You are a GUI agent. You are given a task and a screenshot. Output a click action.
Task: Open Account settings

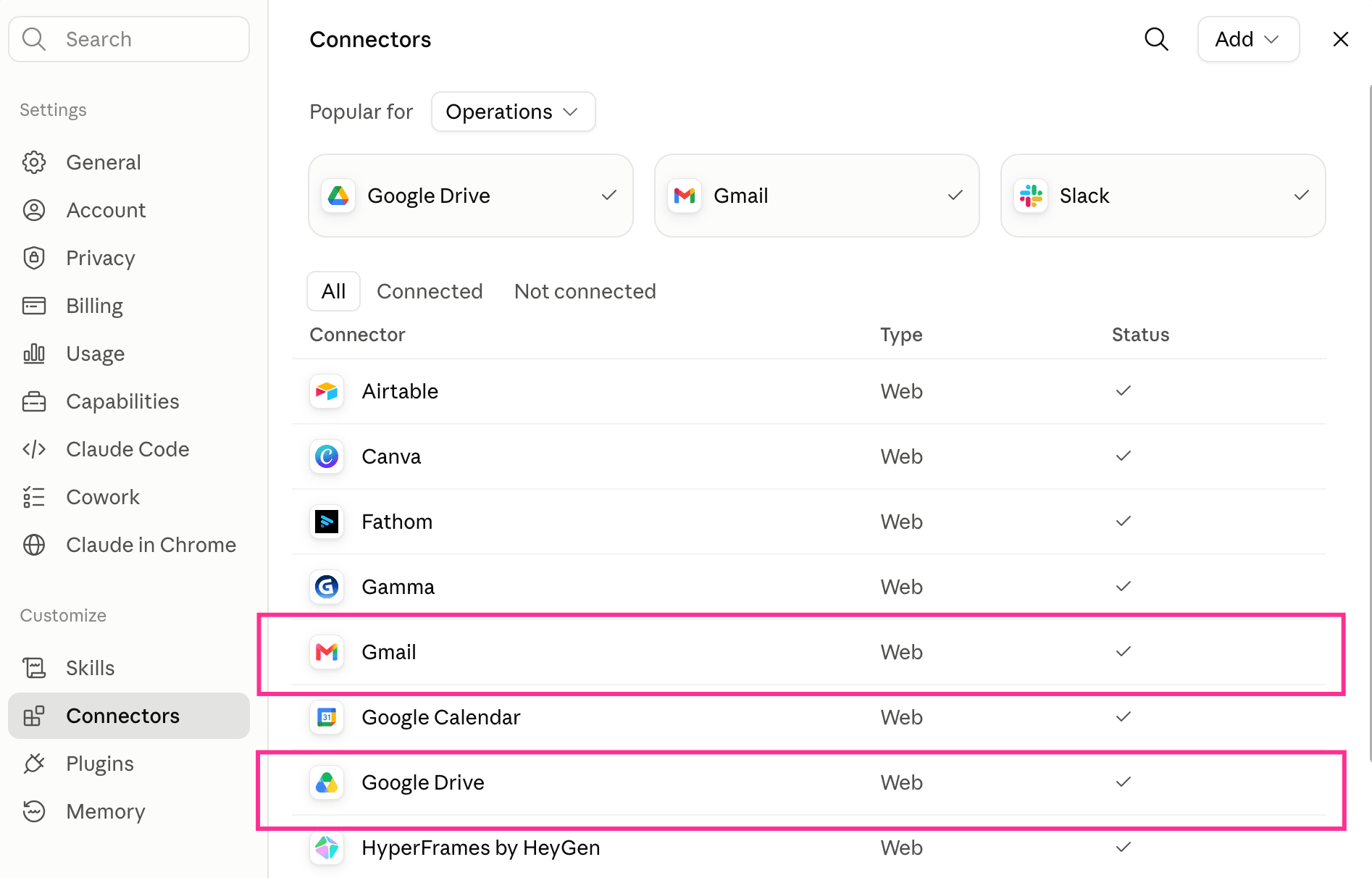coord(129,210)
